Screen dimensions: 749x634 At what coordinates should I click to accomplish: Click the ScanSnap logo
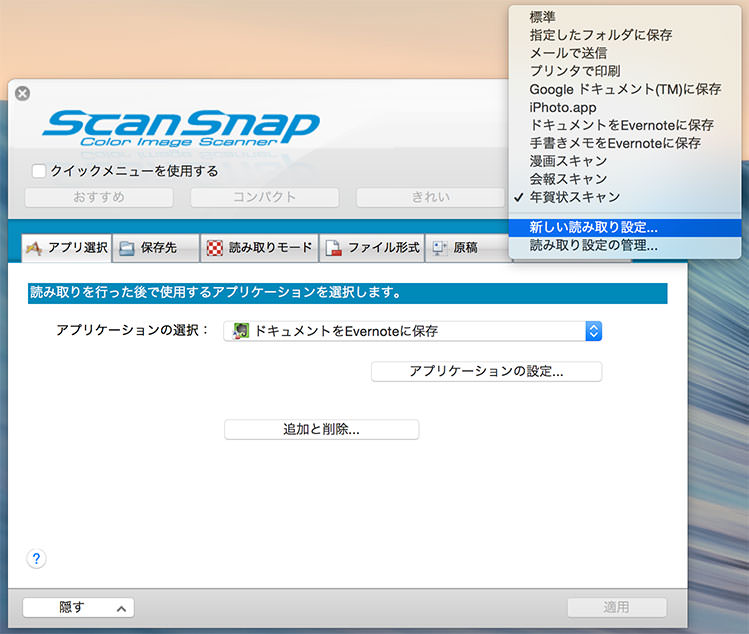click(181, 127)
